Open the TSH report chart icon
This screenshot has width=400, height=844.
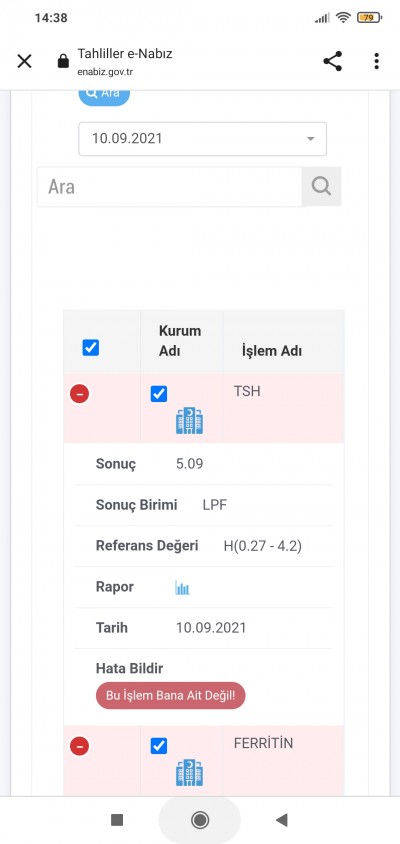[x=182, y=587]
